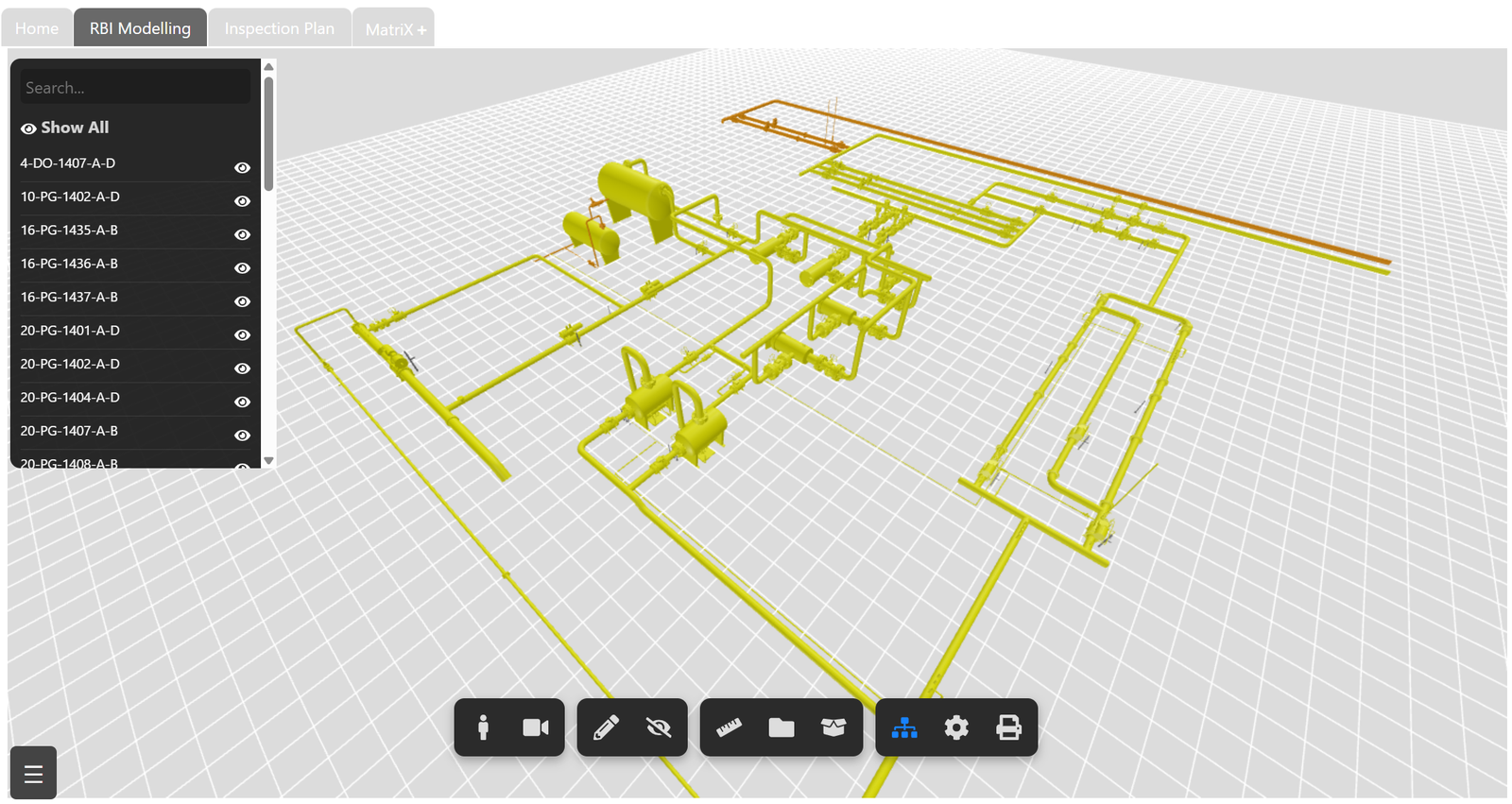Click the person walk-mode icon
The width and height of the screenshot is (1512, 804).
pos(483,727)
